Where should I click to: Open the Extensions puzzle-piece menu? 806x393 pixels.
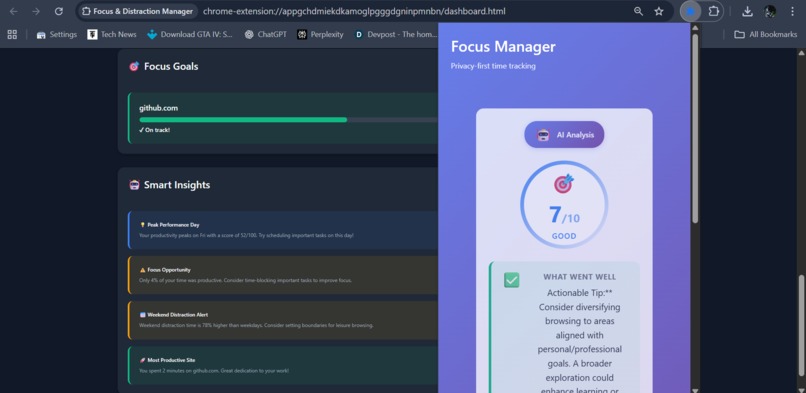coord(713,11)
